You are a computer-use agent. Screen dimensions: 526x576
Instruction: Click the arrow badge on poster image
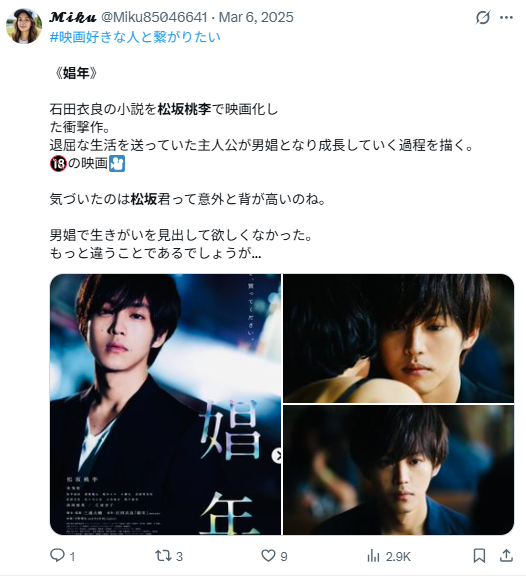[277, 456]
